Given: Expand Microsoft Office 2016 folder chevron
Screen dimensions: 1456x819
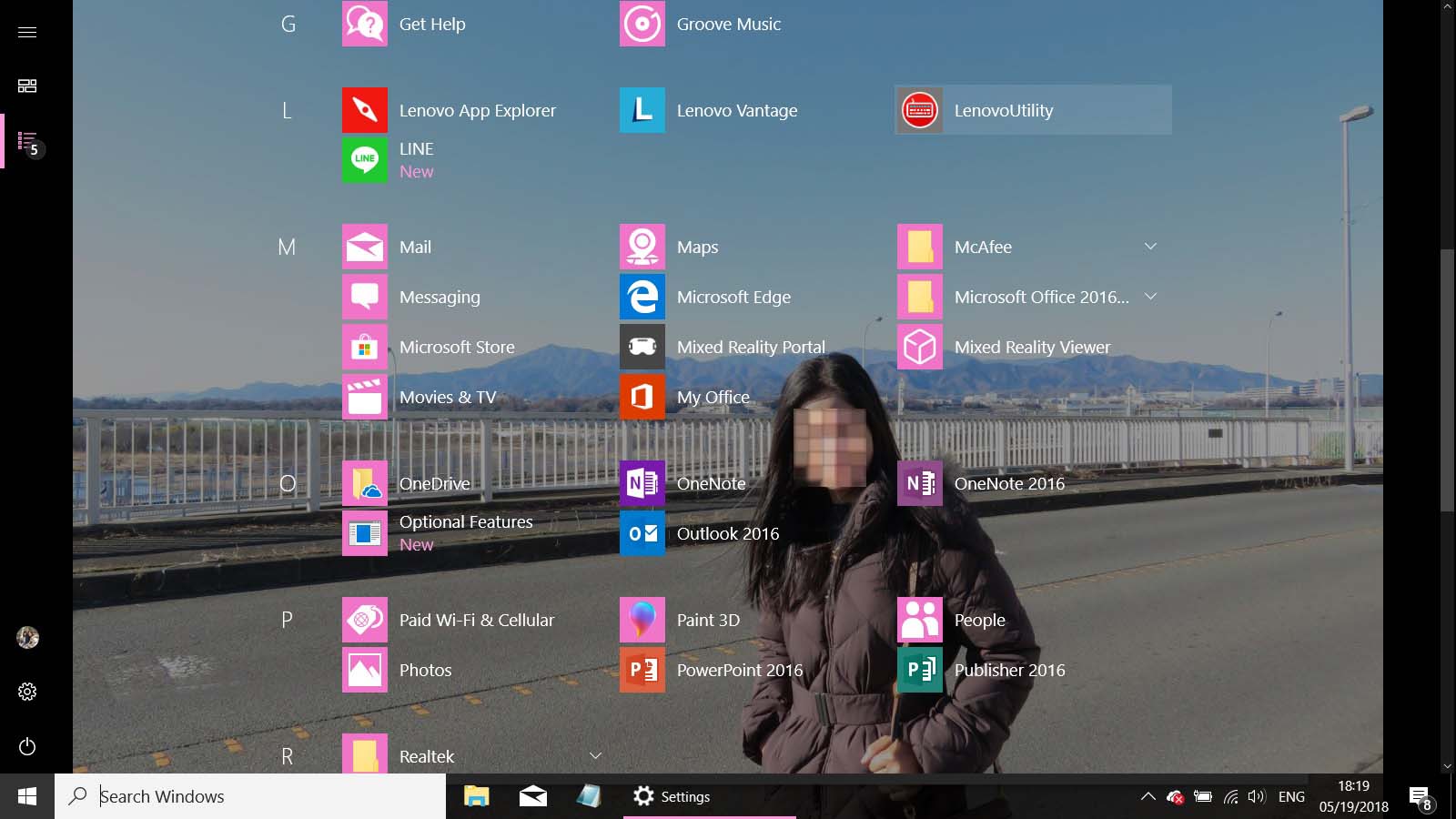Looking at the screenshot, I should [1150, 297].
